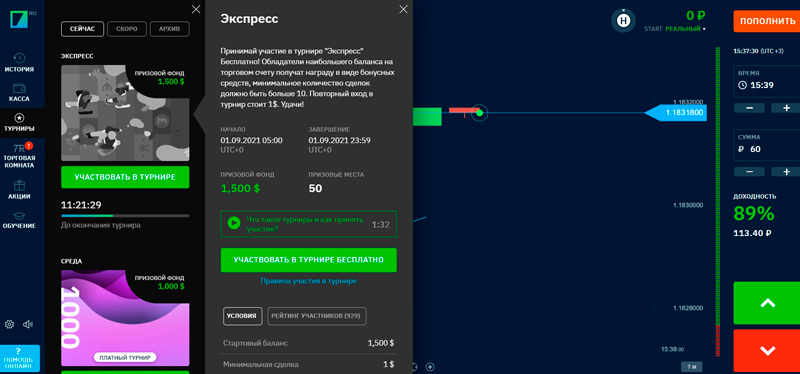Viewport: 800px width, 374px height.
Task: Click the video duration 1:32
Action: [x=381, y=225]
